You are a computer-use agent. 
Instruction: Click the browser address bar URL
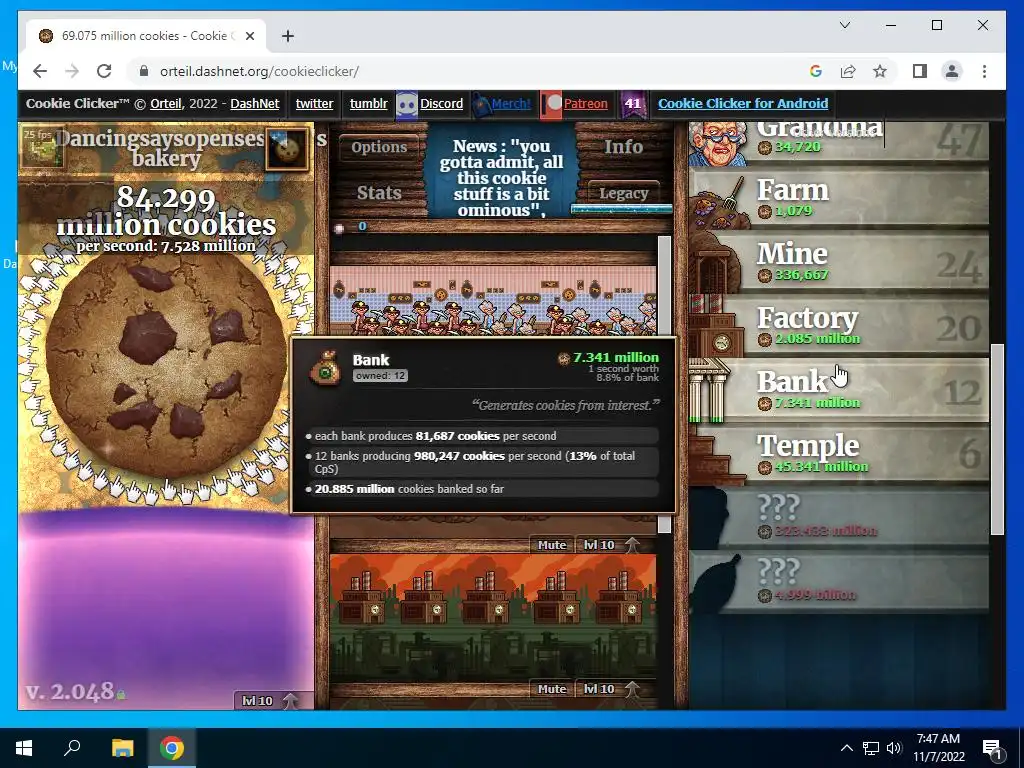click(259, 71)
